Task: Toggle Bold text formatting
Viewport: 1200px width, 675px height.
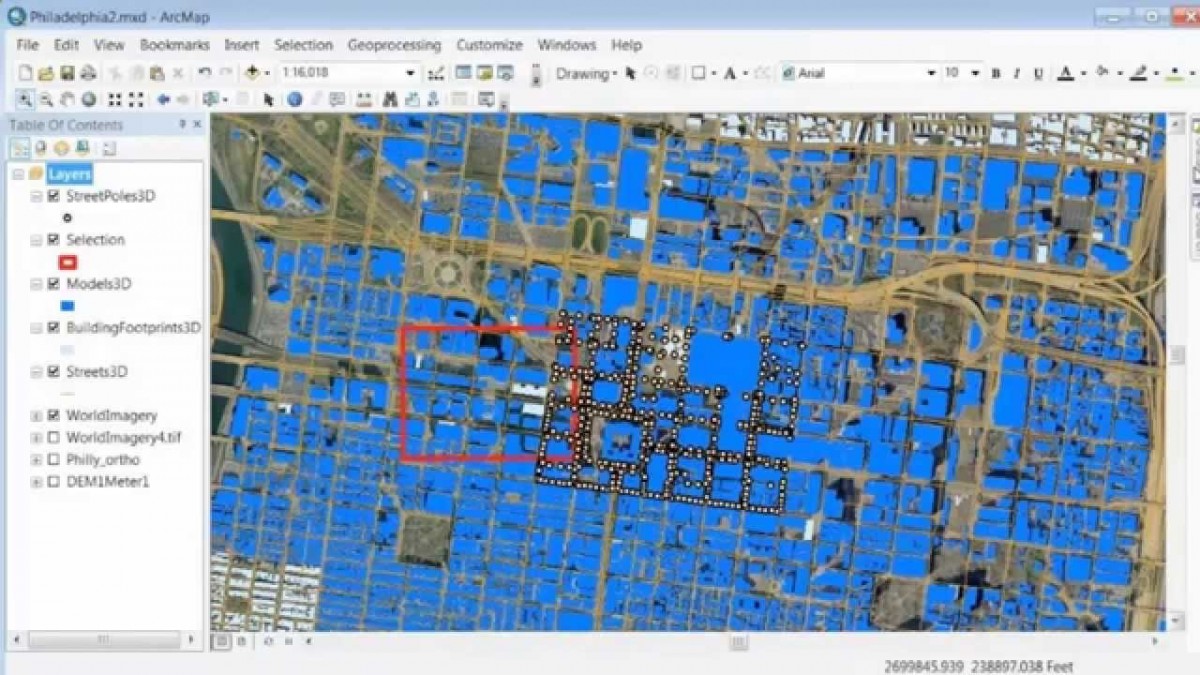Action: tap(995, 73)
